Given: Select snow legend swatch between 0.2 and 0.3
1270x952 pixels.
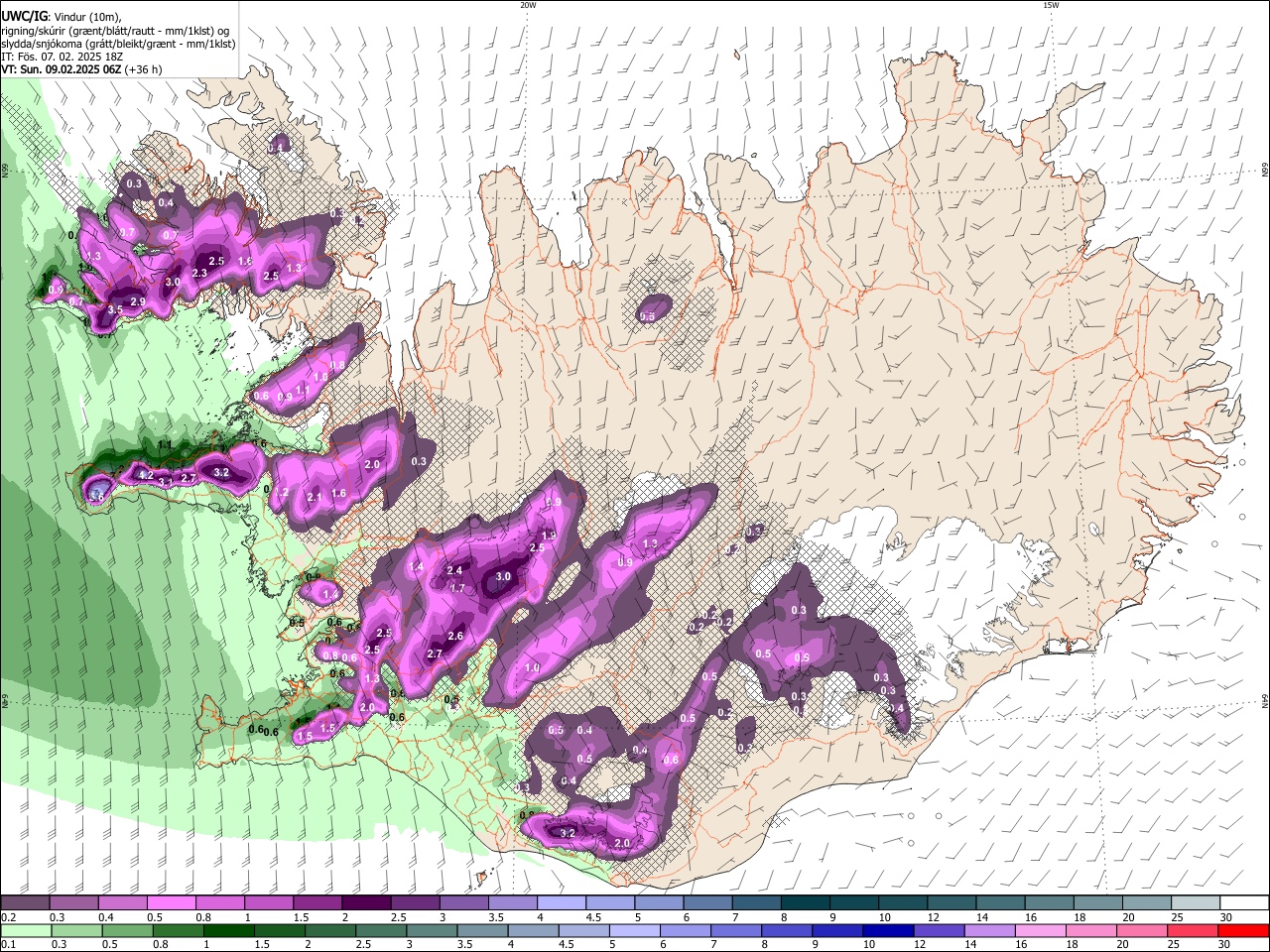Looking at the screenshot, I should (25, 902).
